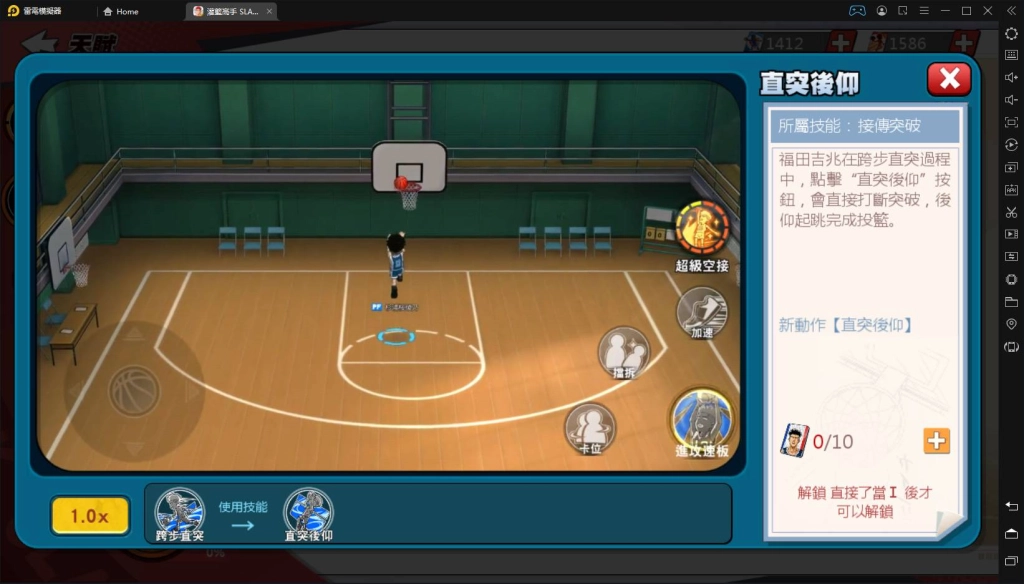Screen dimensions: 1024x584
Task: Click the virtual joystick on court
Action: tap(134, 391)
